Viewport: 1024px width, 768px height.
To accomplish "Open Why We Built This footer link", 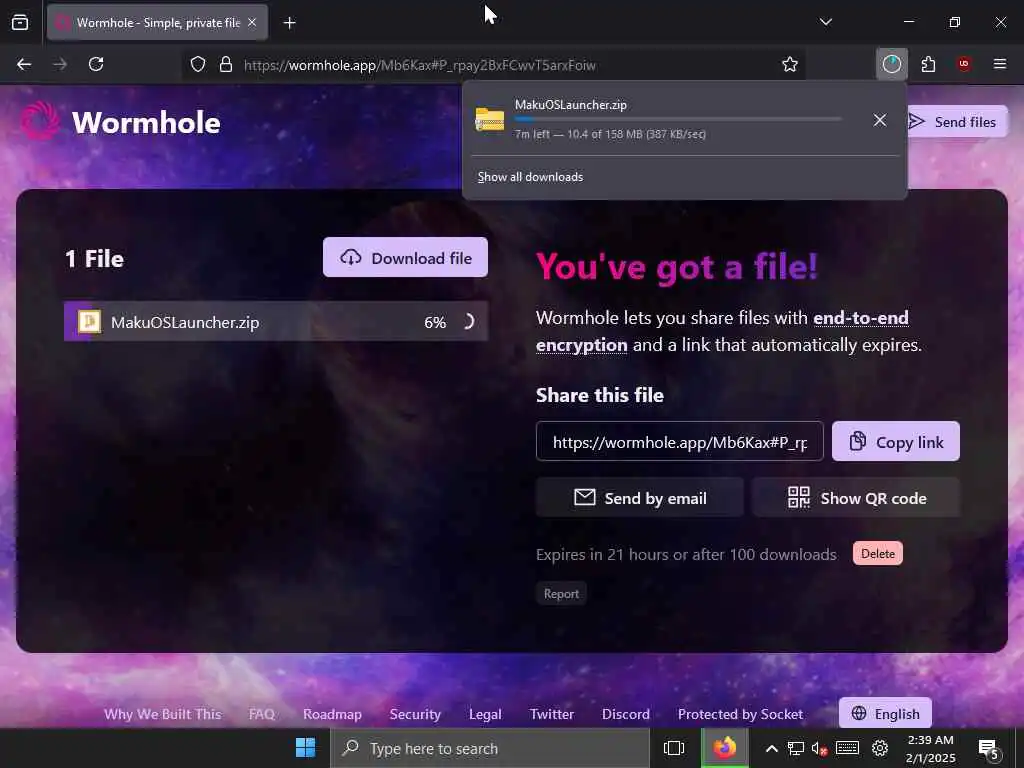I will click(163, 714).
